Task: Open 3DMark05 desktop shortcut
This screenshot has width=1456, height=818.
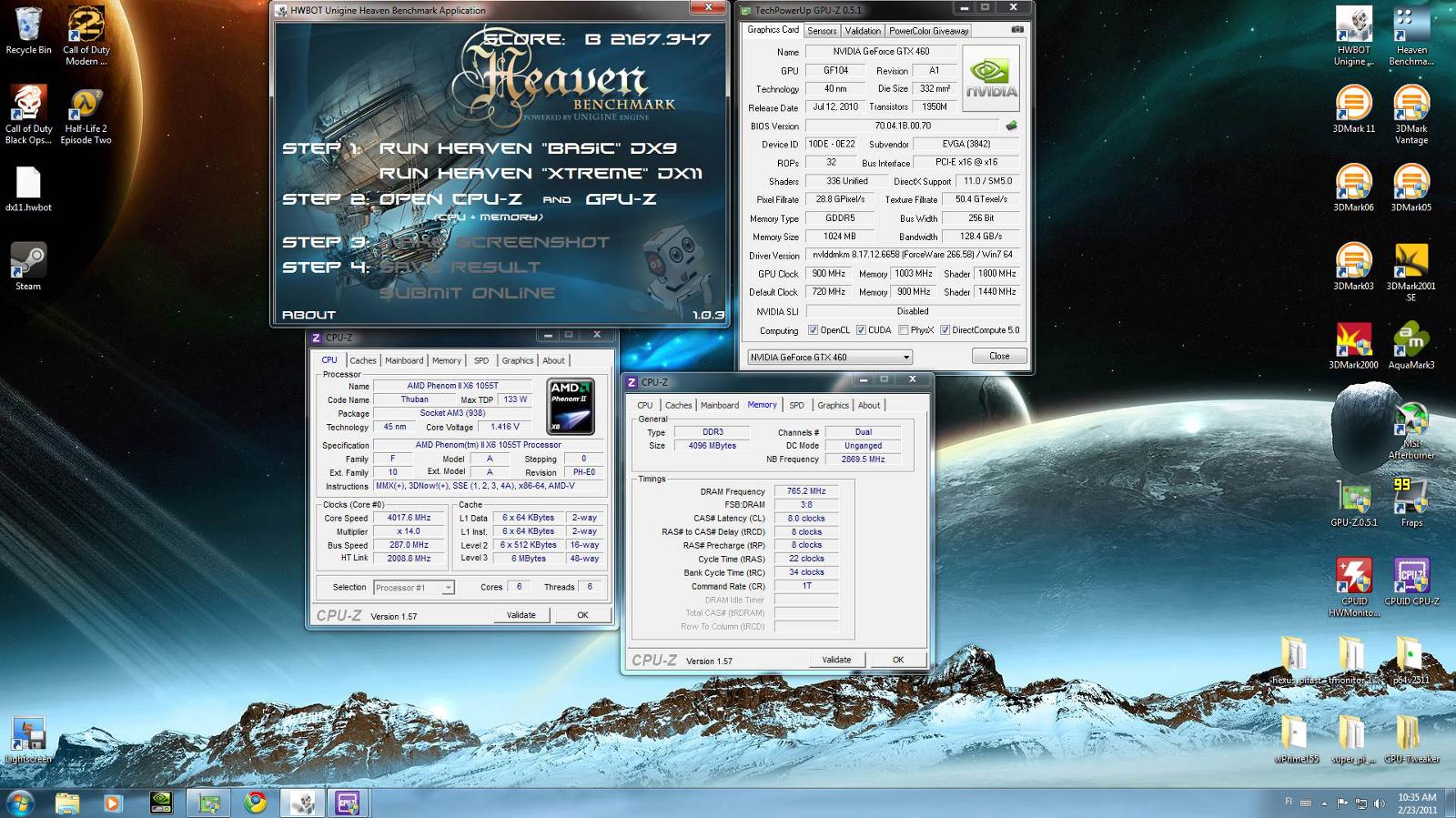Action: click(x=1410, y=188)
